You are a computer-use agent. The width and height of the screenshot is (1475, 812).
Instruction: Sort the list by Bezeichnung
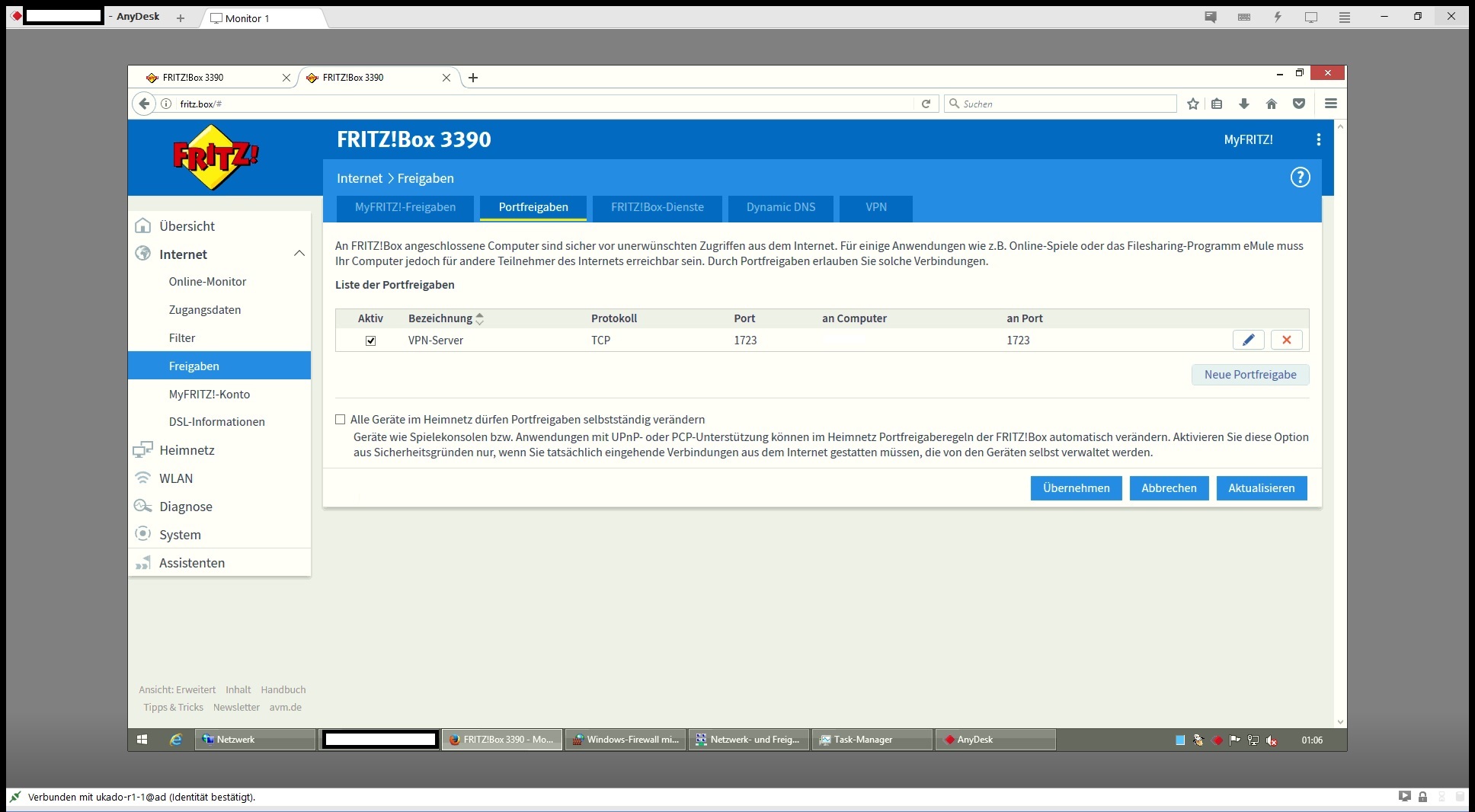click(446, 318)
